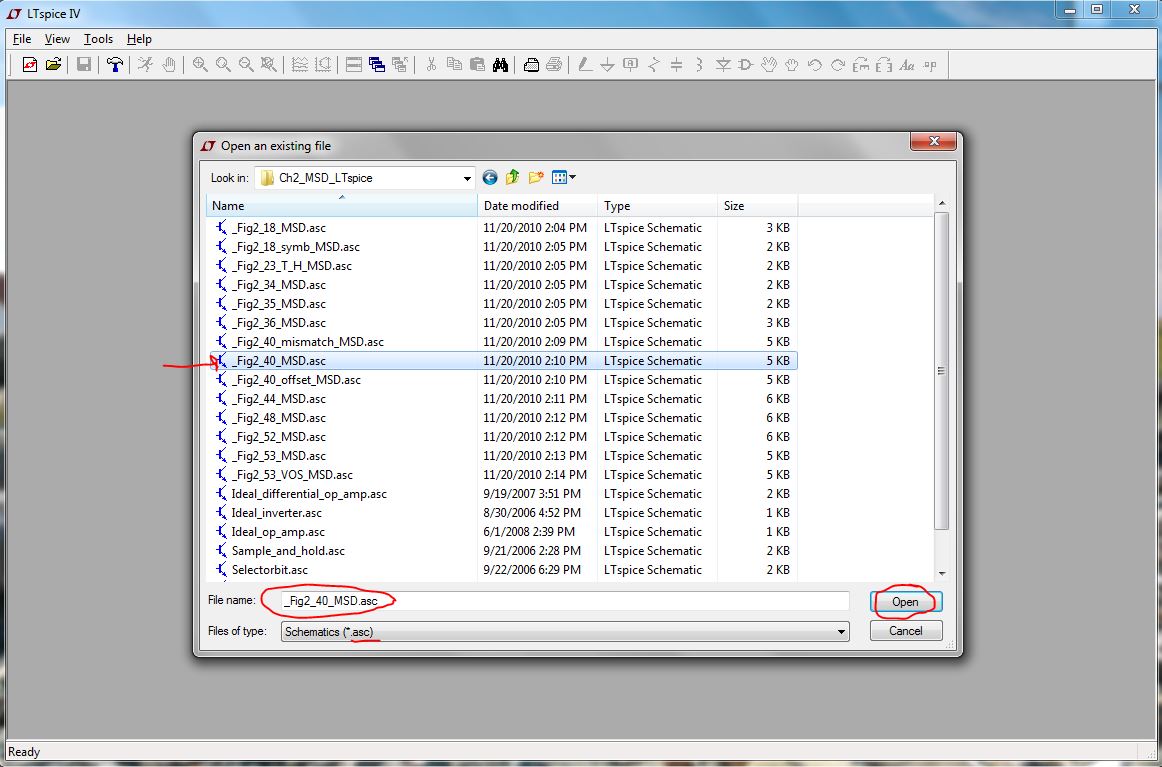Open the Tools menu
Image resolution: width=1162 pixels, height=767 pixels.
(x=98, y=39)
